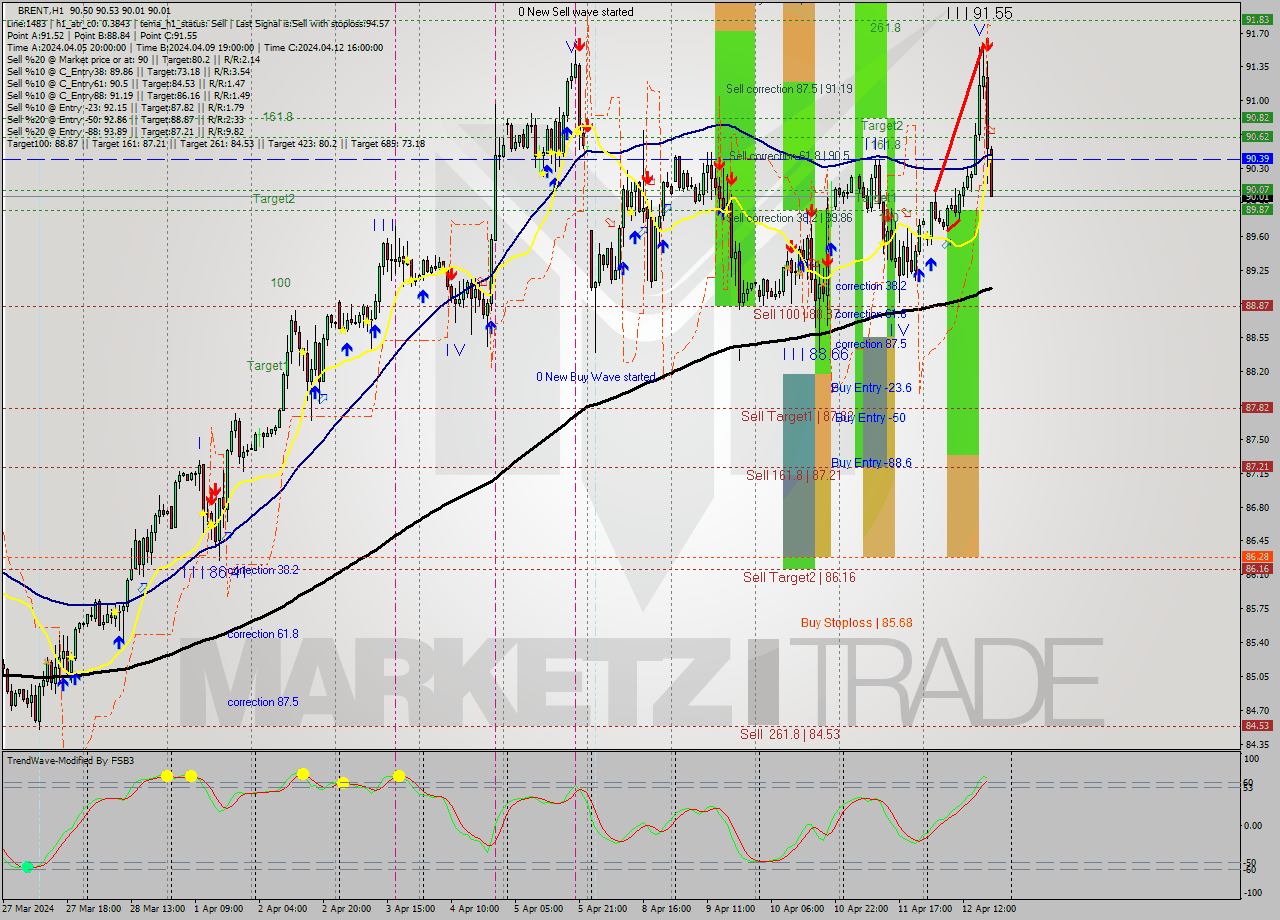Click the 'Sell %10 @ Entry -23: 92.15' line

click(125, 108)
